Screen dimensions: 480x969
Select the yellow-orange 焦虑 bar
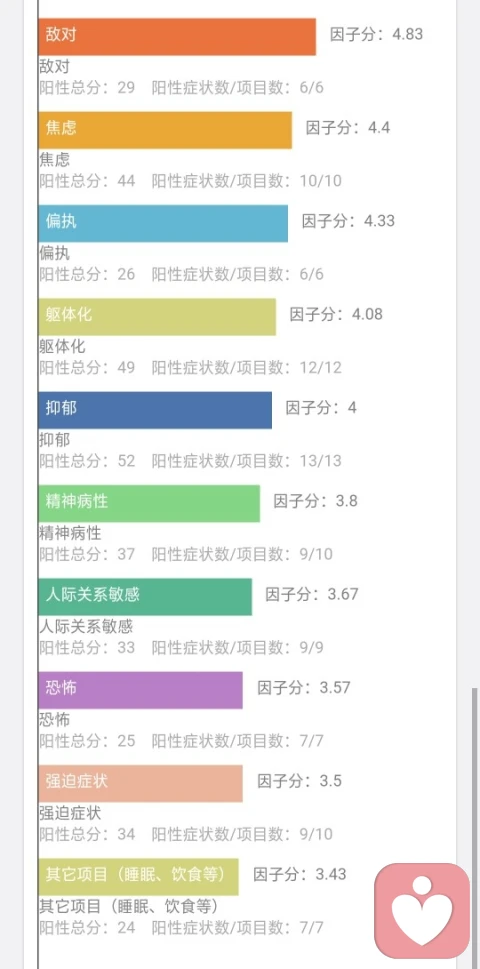coord(165,130)
